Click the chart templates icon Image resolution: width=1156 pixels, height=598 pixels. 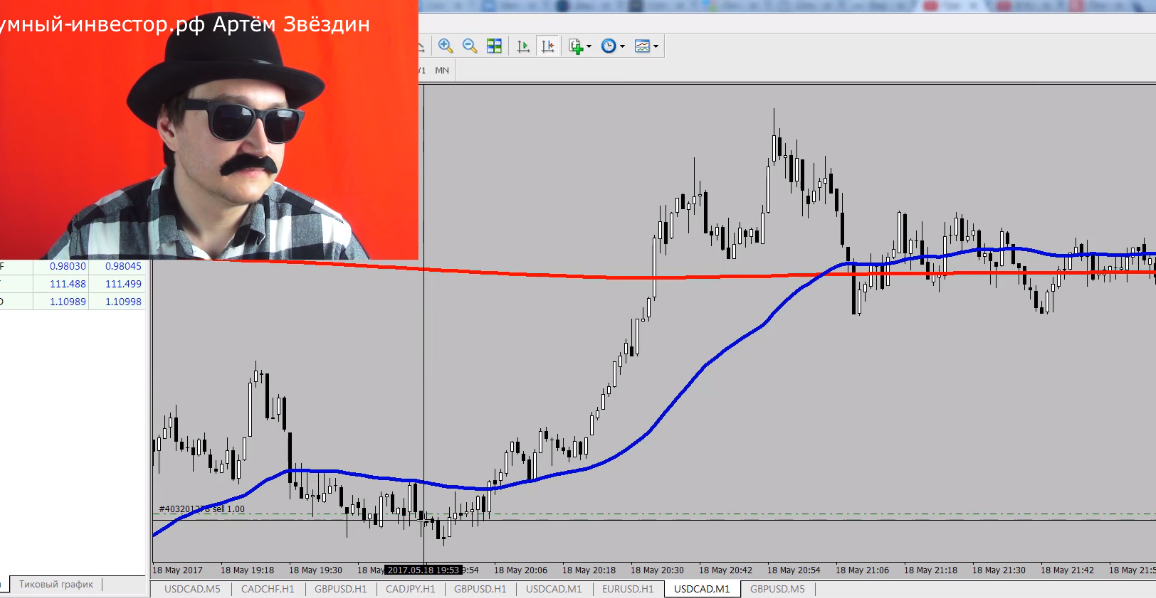click(x=642, y=46)
